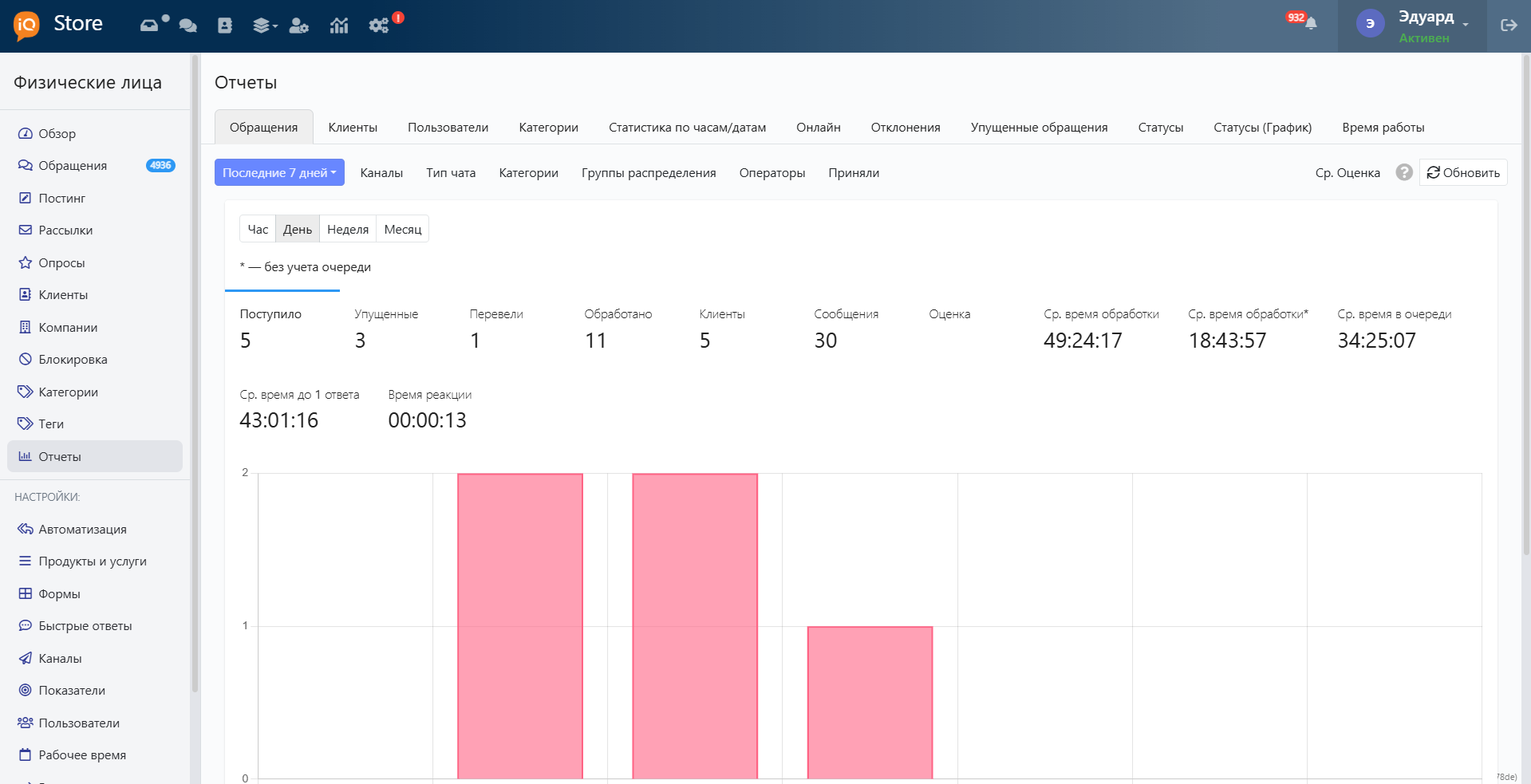Switch to the Время работы tab
Screen dimensions: 1531x784
click(x=1383, y=127)
